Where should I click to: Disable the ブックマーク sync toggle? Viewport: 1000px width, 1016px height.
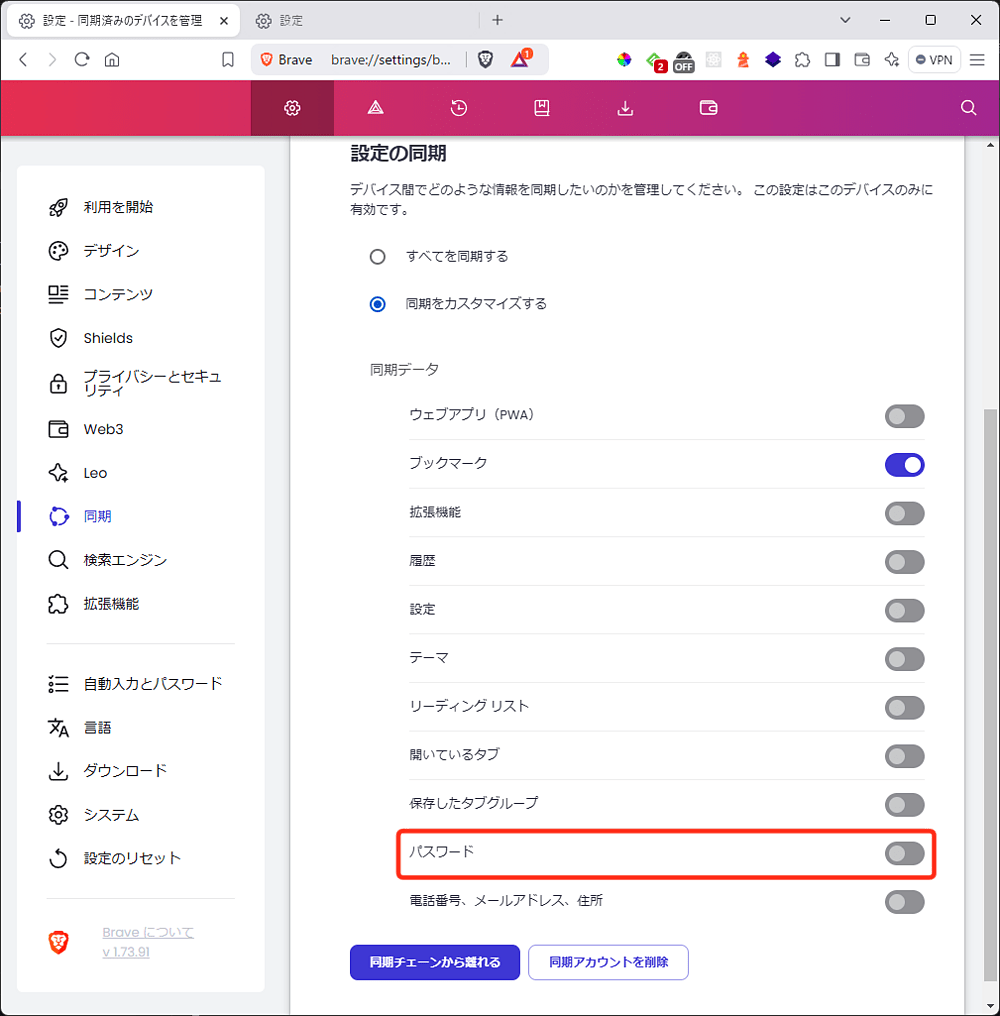pos(904,465)
